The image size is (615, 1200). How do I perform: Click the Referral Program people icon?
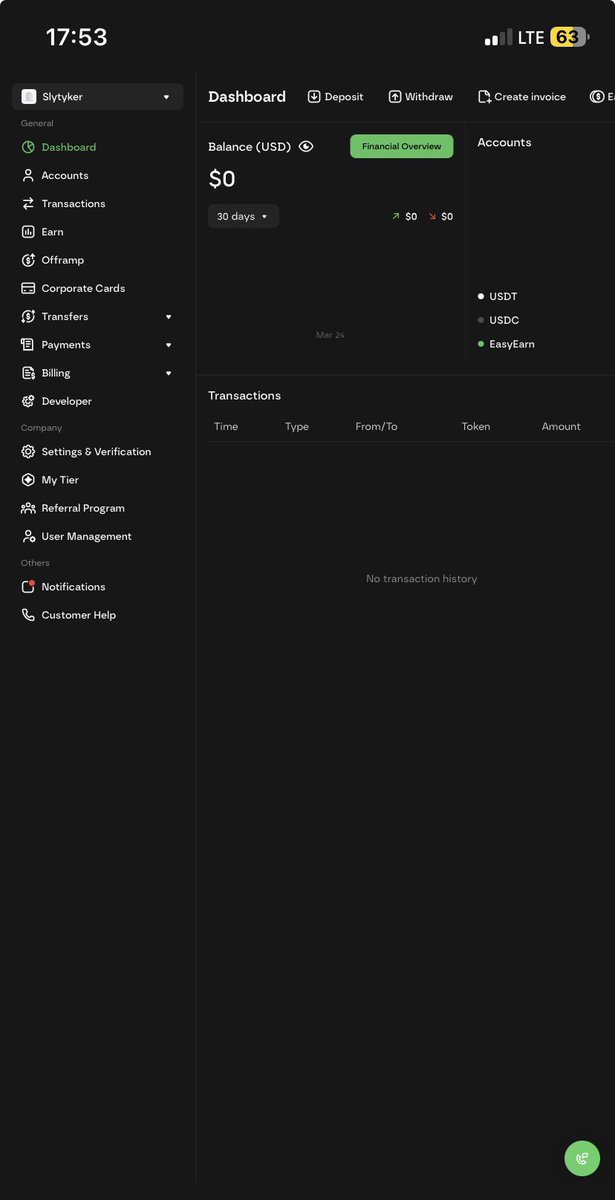tap(28, 508)
